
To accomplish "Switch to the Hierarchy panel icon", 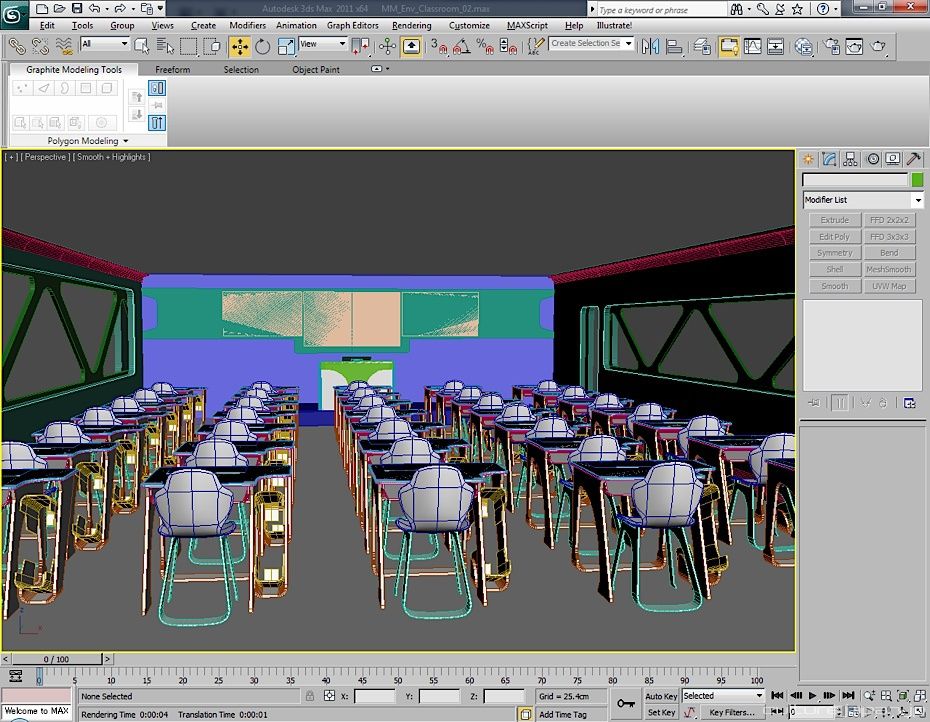I will coord(850,160).
